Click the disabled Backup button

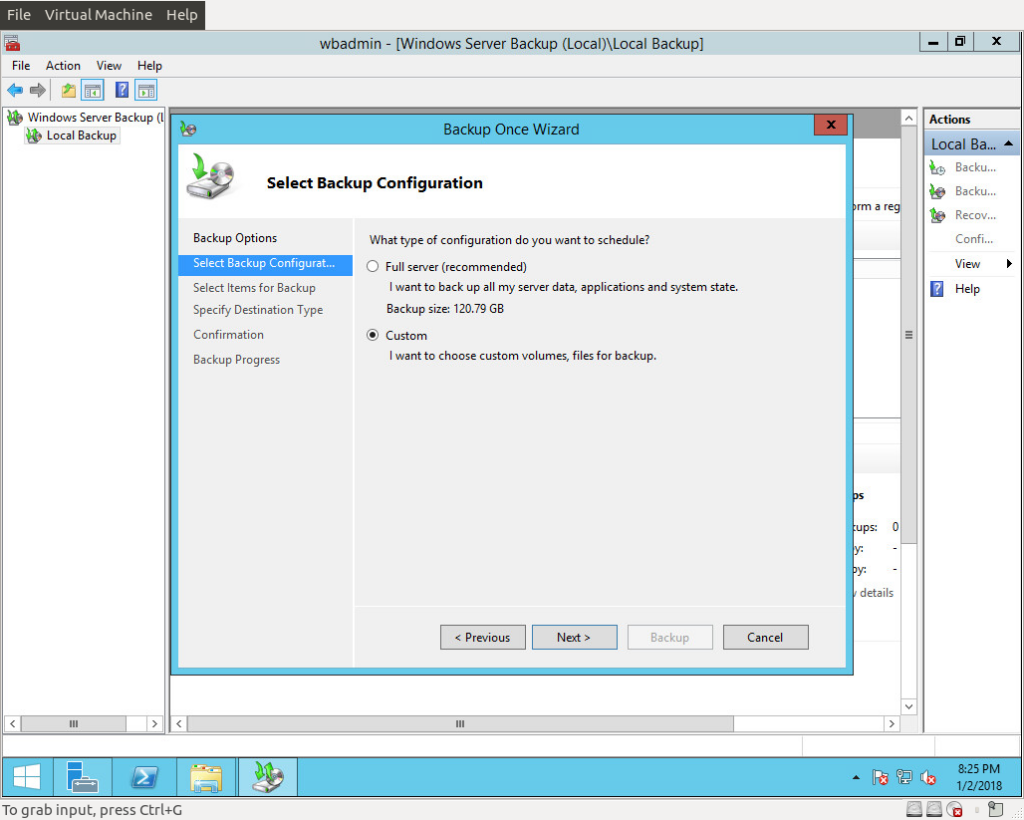[x=670, y=637]
